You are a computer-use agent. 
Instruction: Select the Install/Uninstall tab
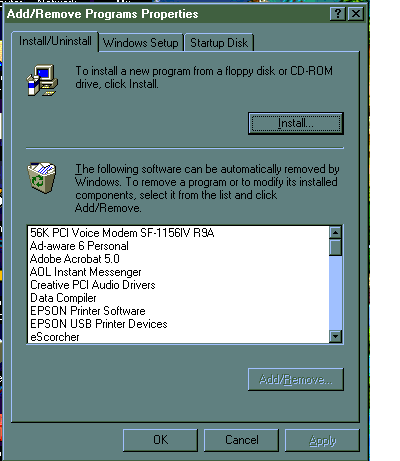click(55, 41)
